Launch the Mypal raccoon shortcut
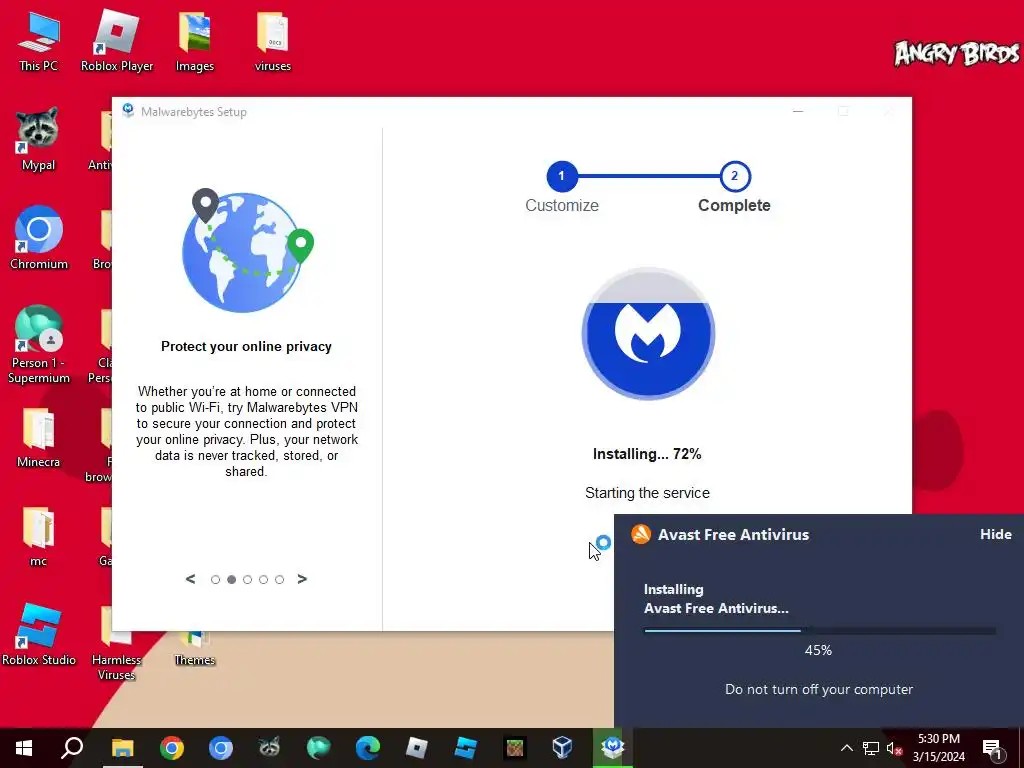This screenshot has width=1024, height=768. pyautogui.click(x=38, y=139)
